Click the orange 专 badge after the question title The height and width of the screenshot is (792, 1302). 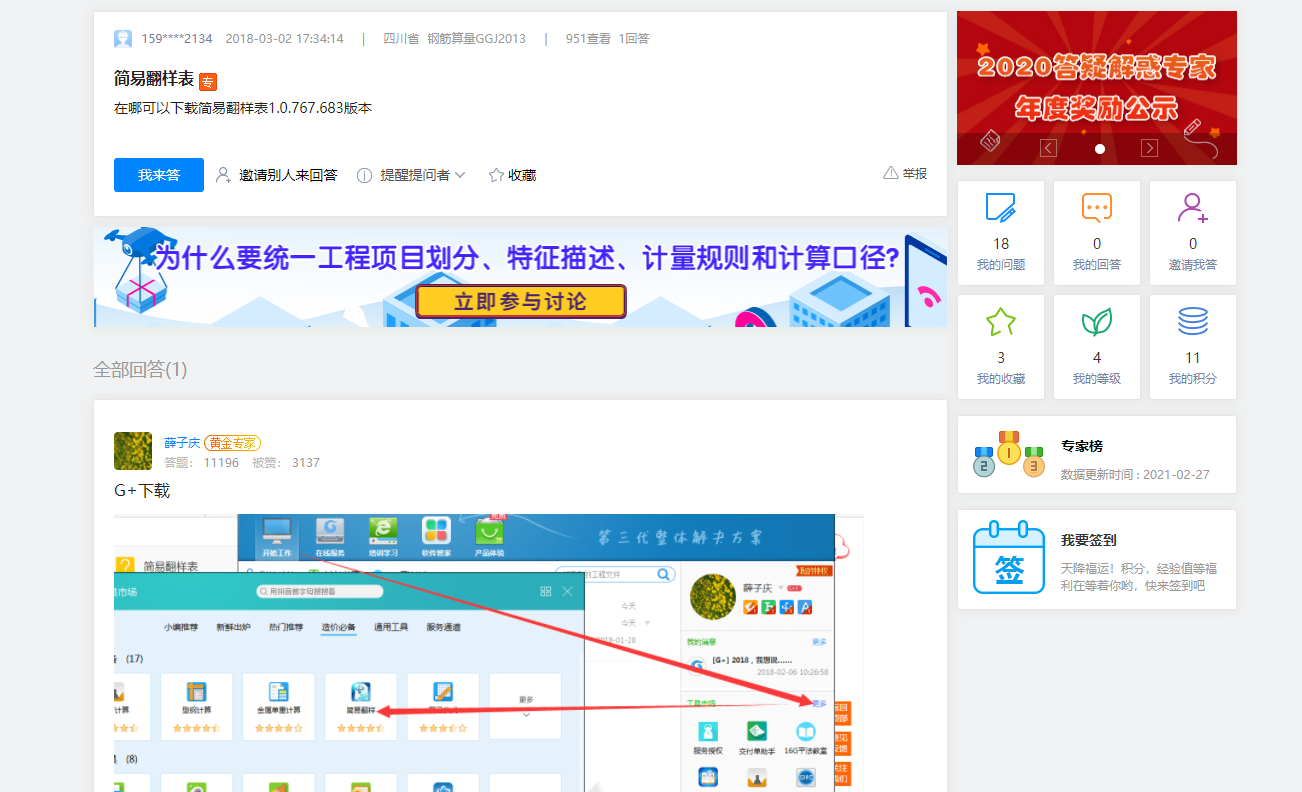(208, 82)
